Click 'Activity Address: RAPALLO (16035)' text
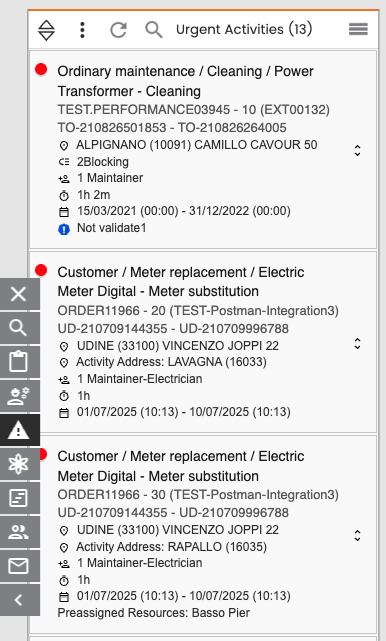 [171, 547]
